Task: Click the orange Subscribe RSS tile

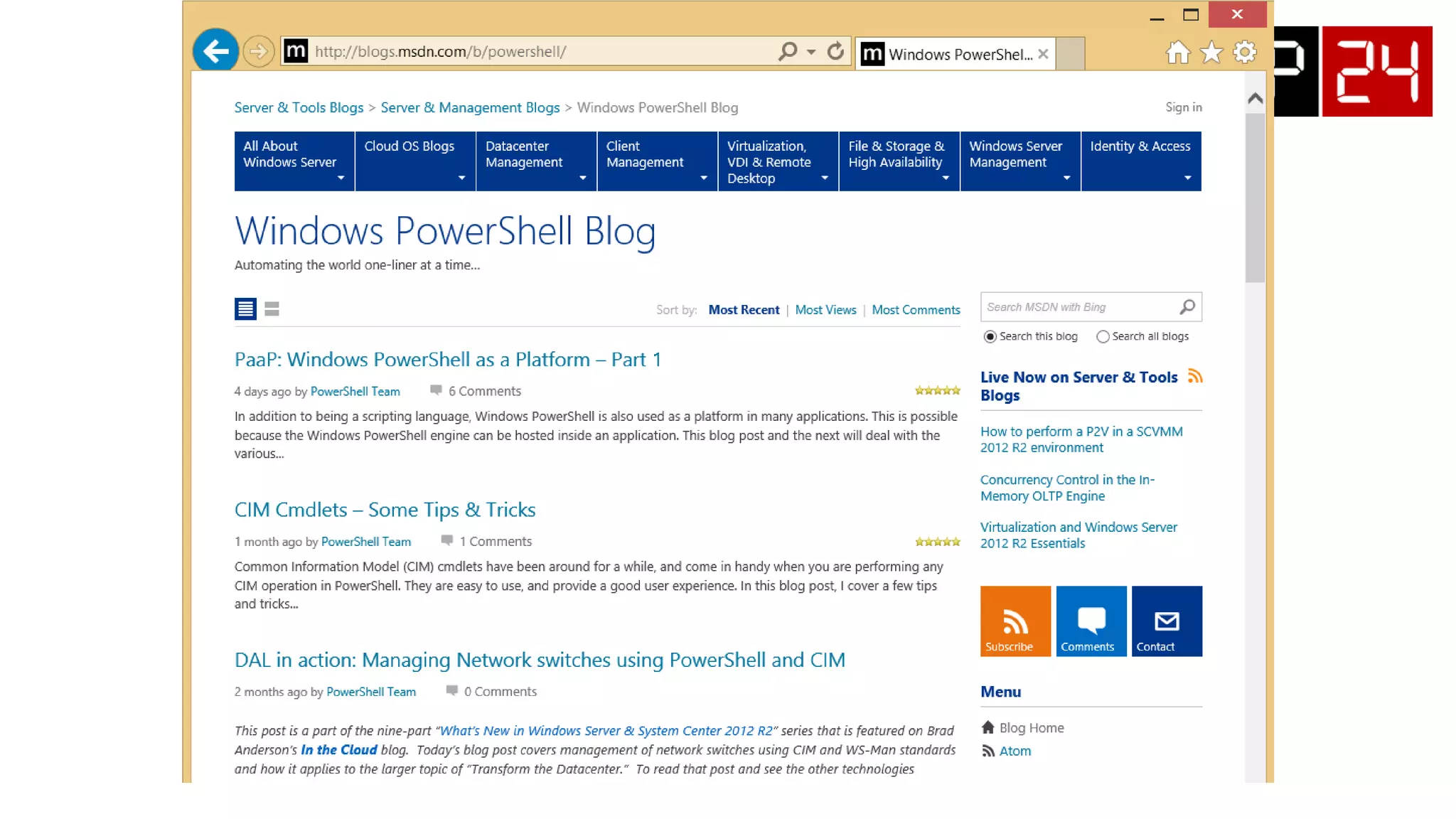Action: coord(1015,621)
